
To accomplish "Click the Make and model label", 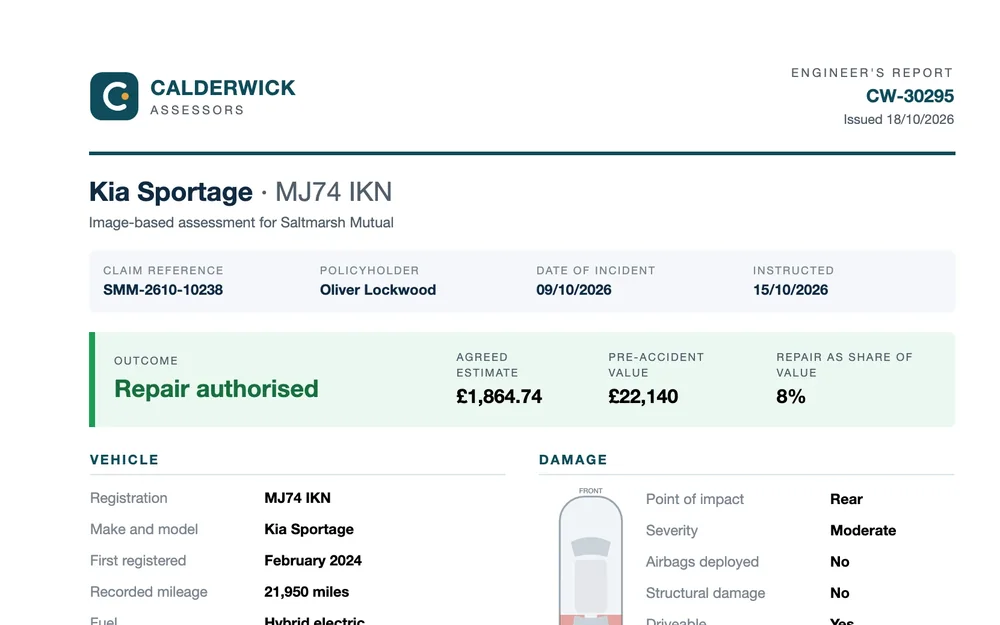I will (144, 529).
